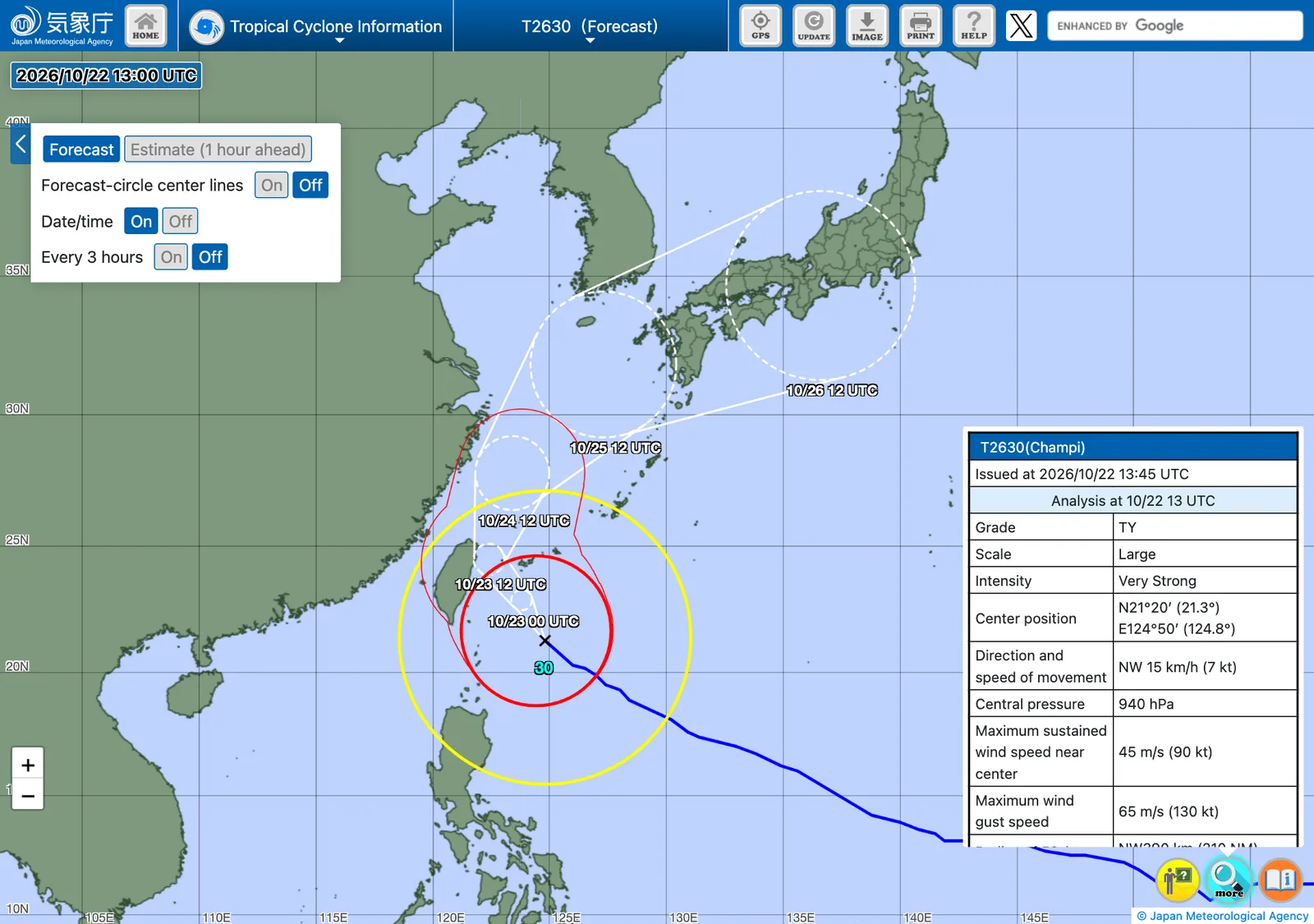Set Date/time labels On
Screen dimensions: 1314x924
click(x=141, y=221)
